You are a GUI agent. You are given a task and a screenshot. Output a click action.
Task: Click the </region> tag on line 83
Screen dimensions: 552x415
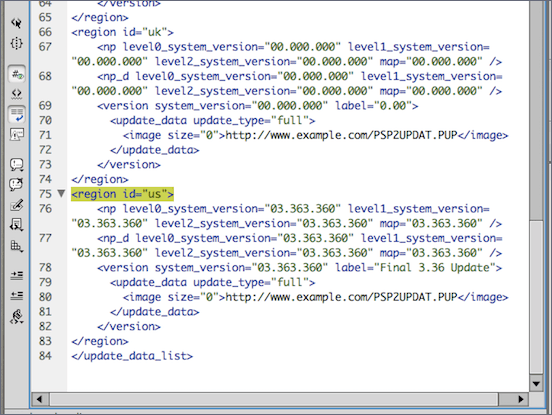100,341
